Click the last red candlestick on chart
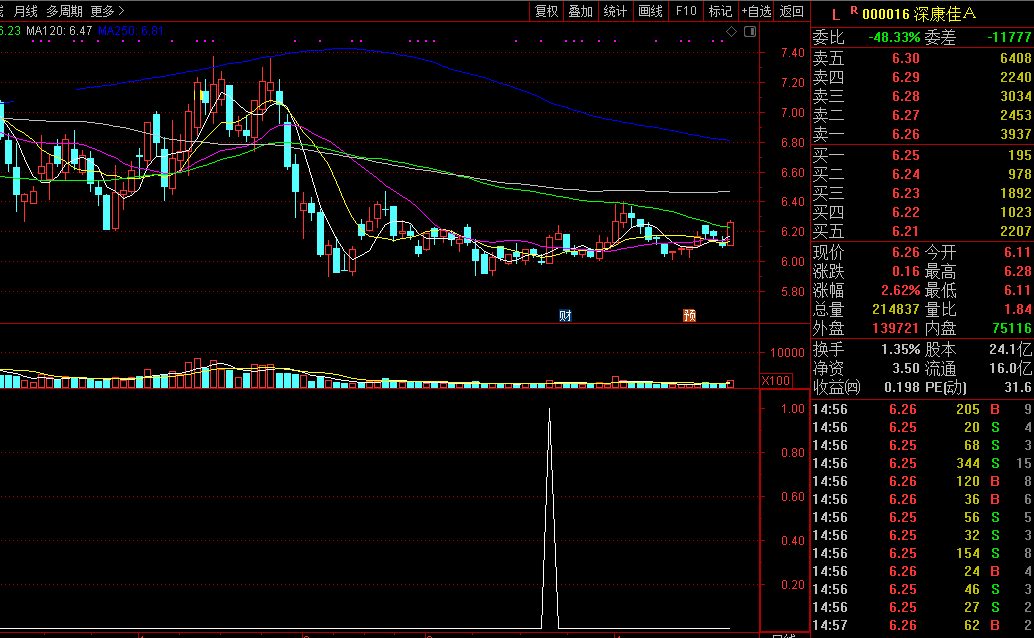Screen dimensions: 1034x638 pos(730,234)
